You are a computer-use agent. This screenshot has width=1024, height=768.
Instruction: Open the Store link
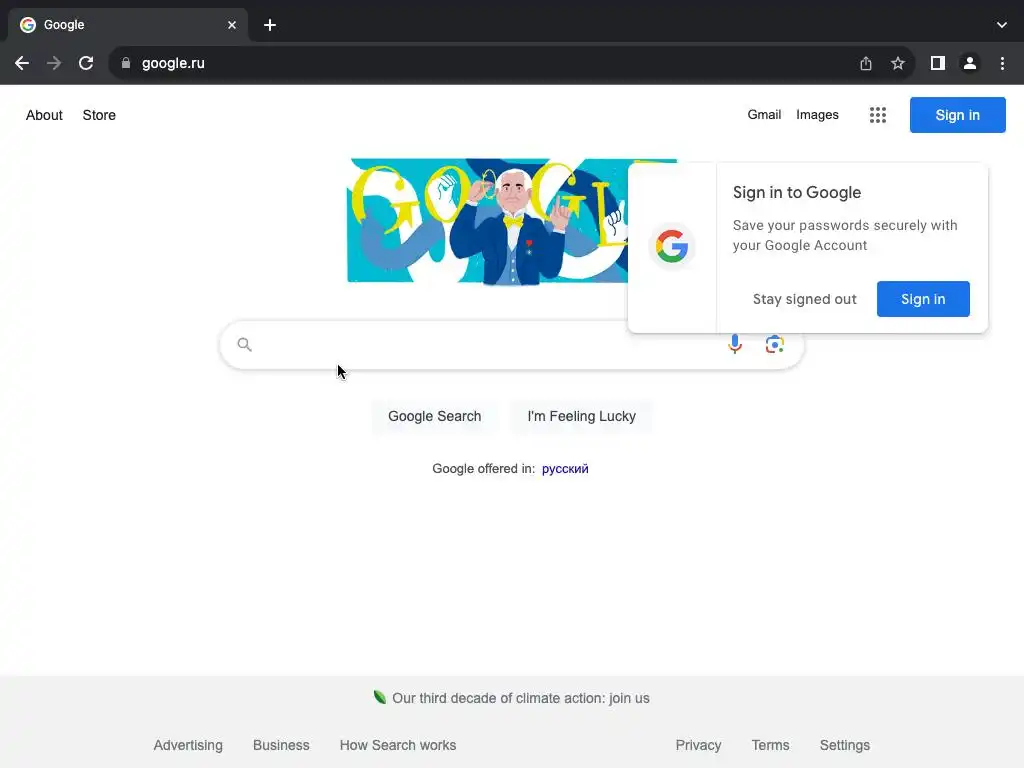tap(99, 115)
